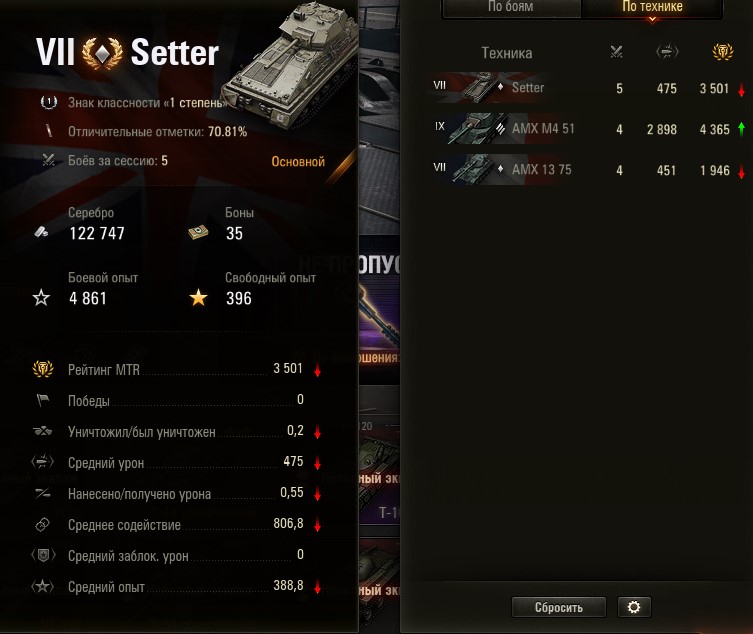Image resolution: width=753 pixels, height=634 pixels.
Task: Click the bonds banknote icon
Action: coord(198,233)
